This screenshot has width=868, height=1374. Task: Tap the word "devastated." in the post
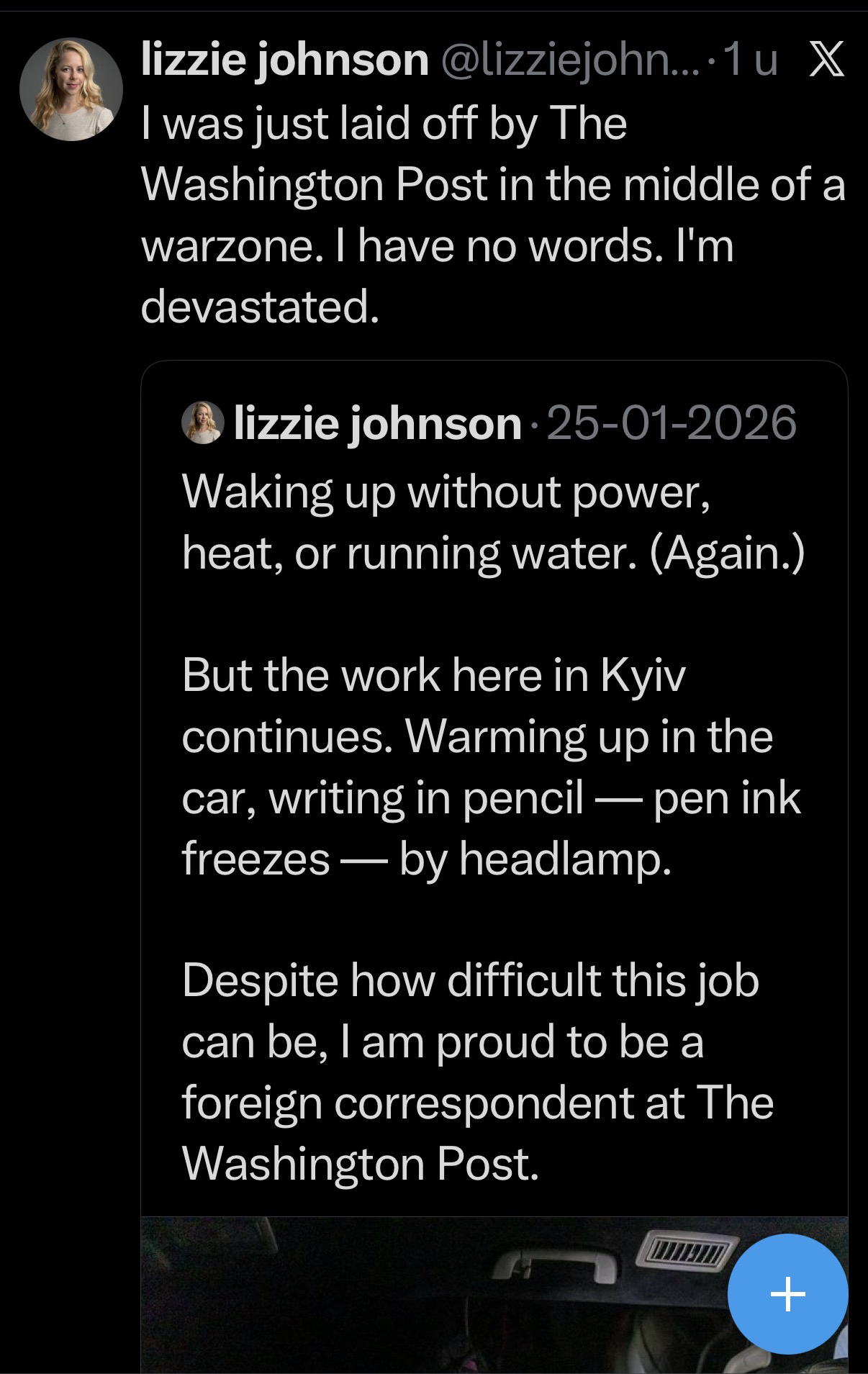point(259,307)
